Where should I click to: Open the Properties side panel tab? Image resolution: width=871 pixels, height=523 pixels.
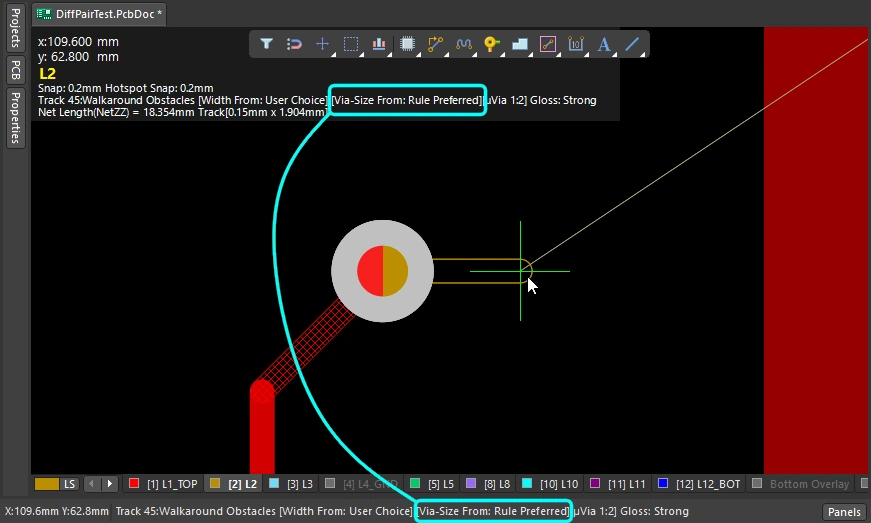(x=15, y=118)
